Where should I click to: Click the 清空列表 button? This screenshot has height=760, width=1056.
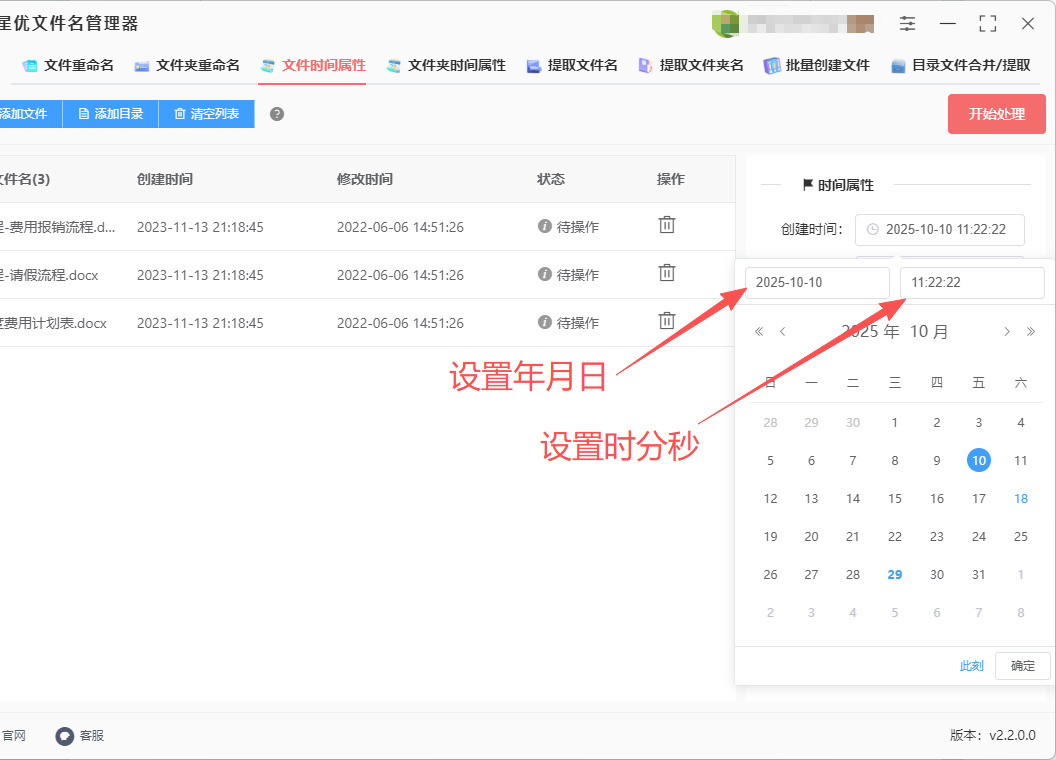[x=206, y=114]
